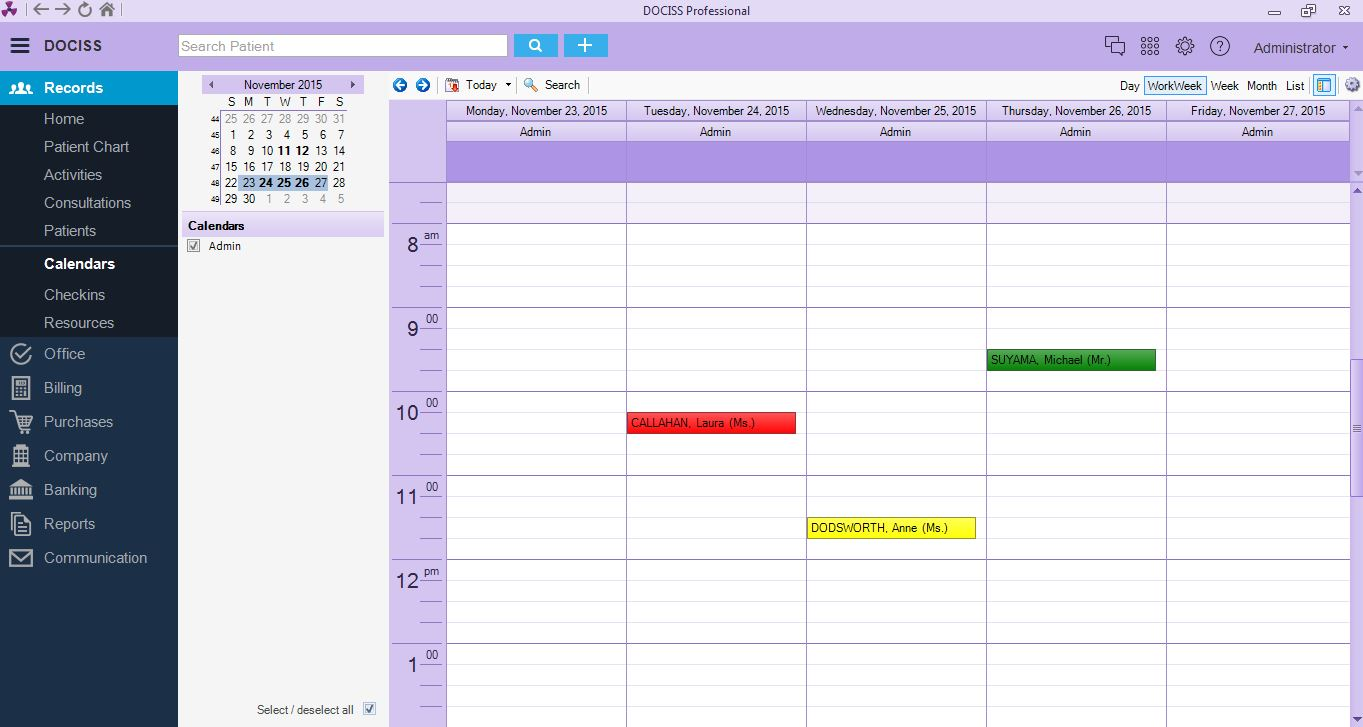Open the Company building icon

pos(20,456)
